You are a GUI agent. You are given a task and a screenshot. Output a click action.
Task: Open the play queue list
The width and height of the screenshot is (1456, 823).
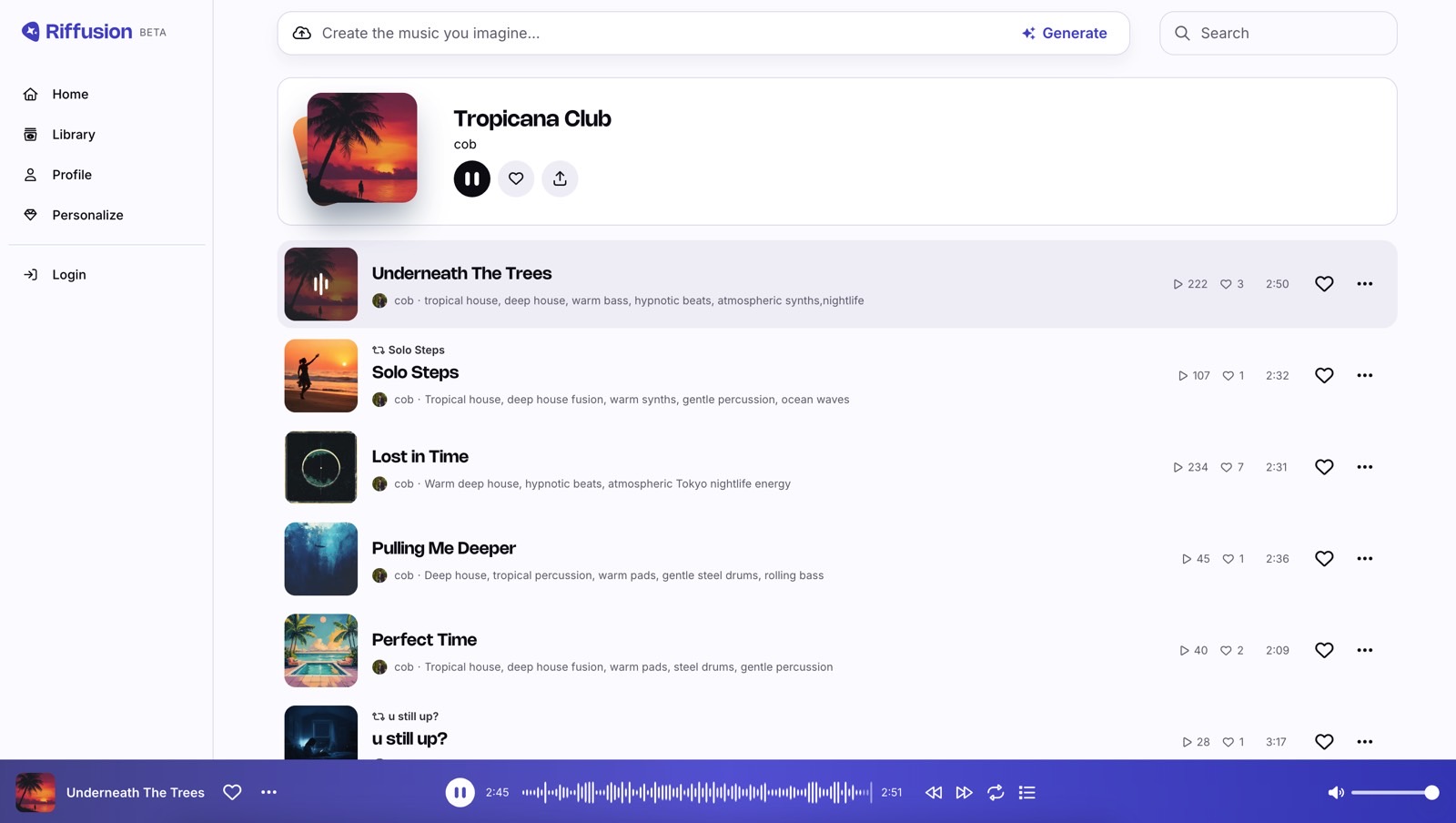click(1027, 793)
